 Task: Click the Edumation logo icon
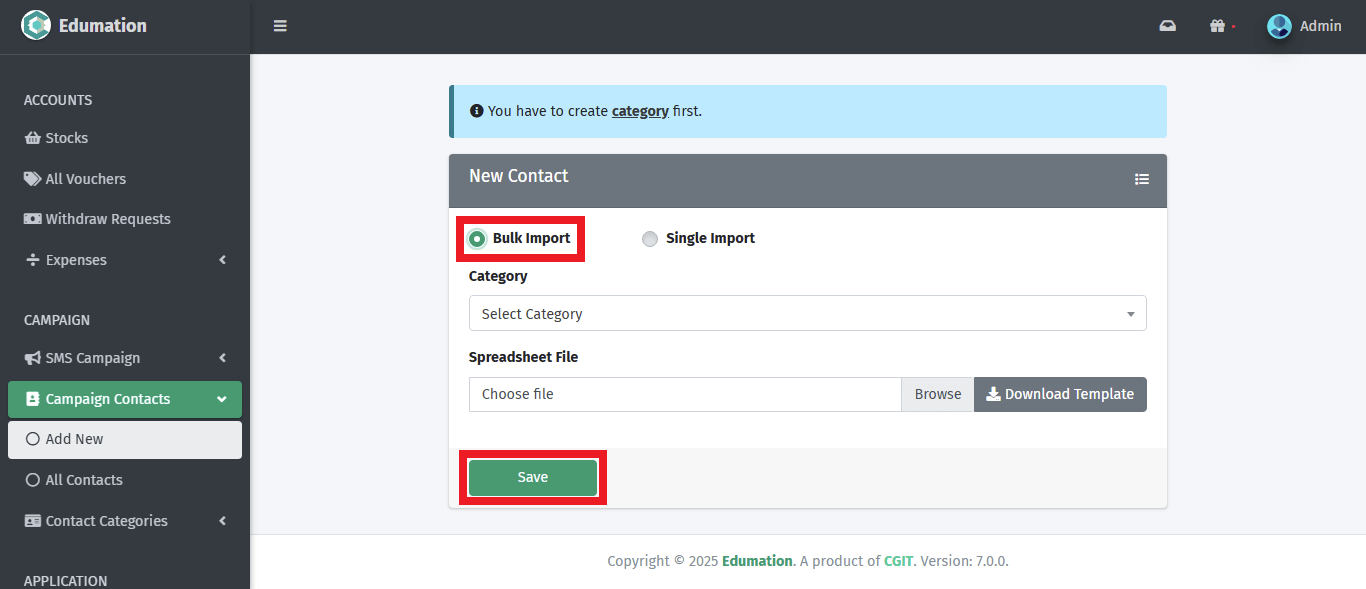pyautogui.click(x=36, y=26)
